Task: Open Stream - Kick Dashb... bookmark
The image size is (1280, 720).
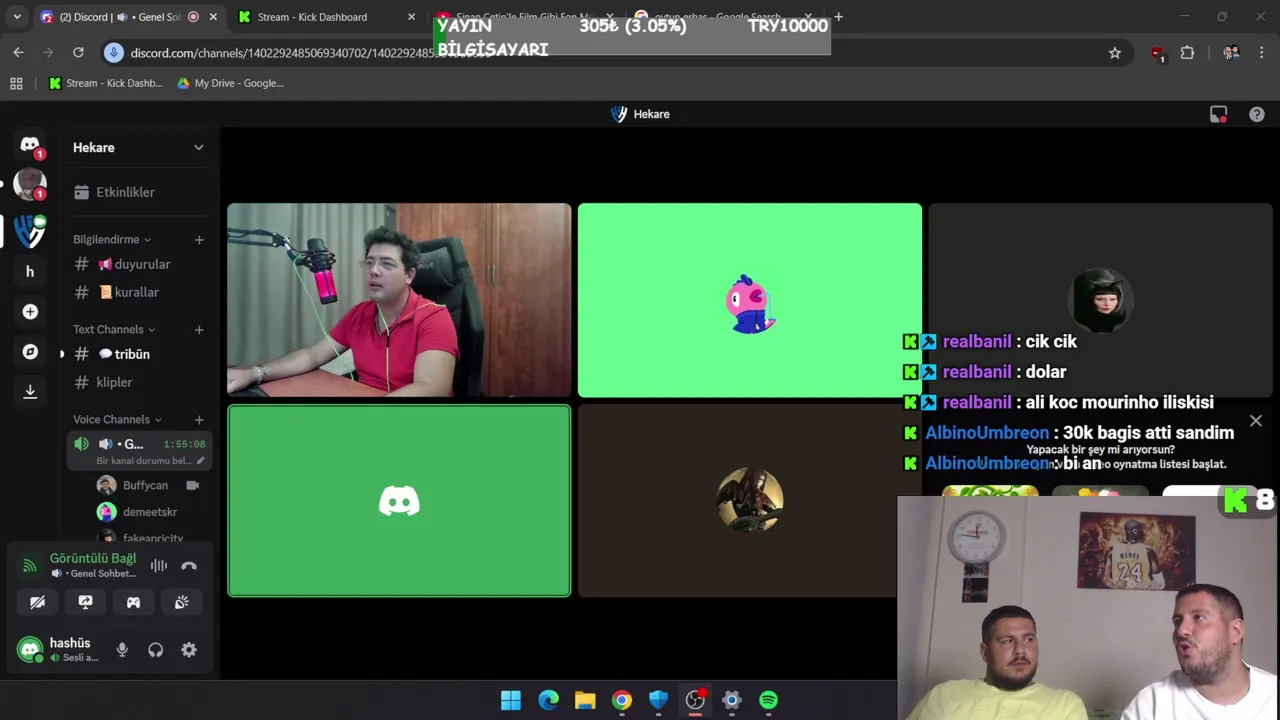Action: (x=105, y=83)
